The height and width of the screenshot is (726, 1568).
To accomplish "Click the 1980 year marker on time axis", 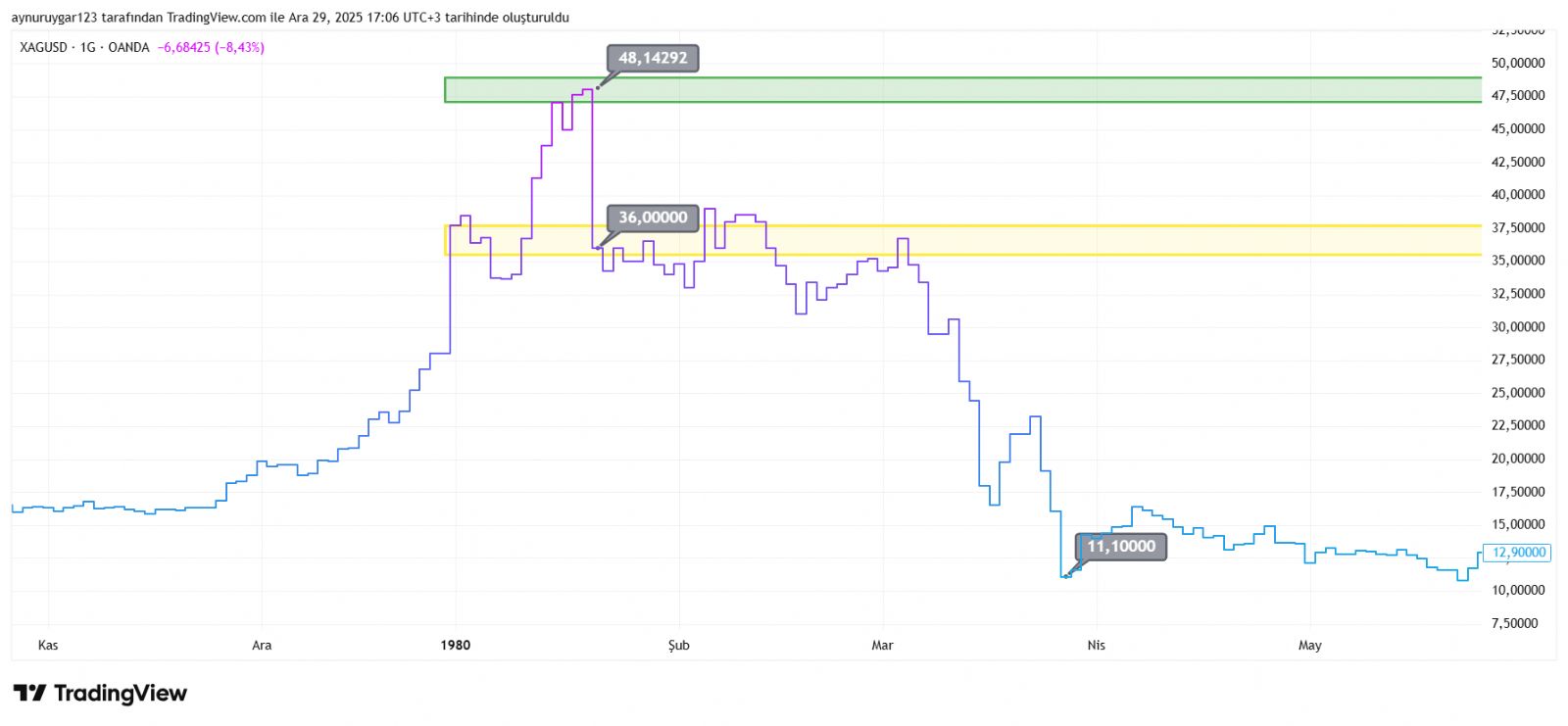I will pyautogui.click(x=456, y=646).
